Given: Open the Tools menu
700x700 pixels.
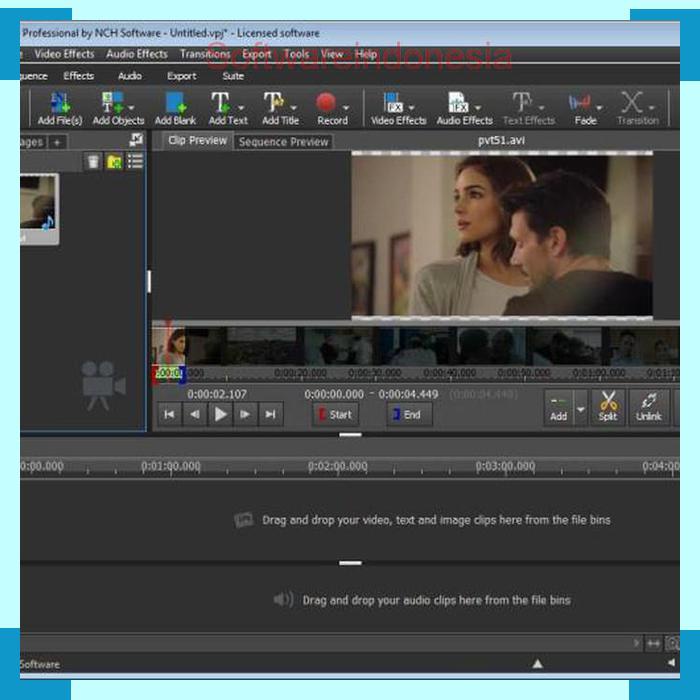Looking at the screenshot, I should tap(296, 54).
